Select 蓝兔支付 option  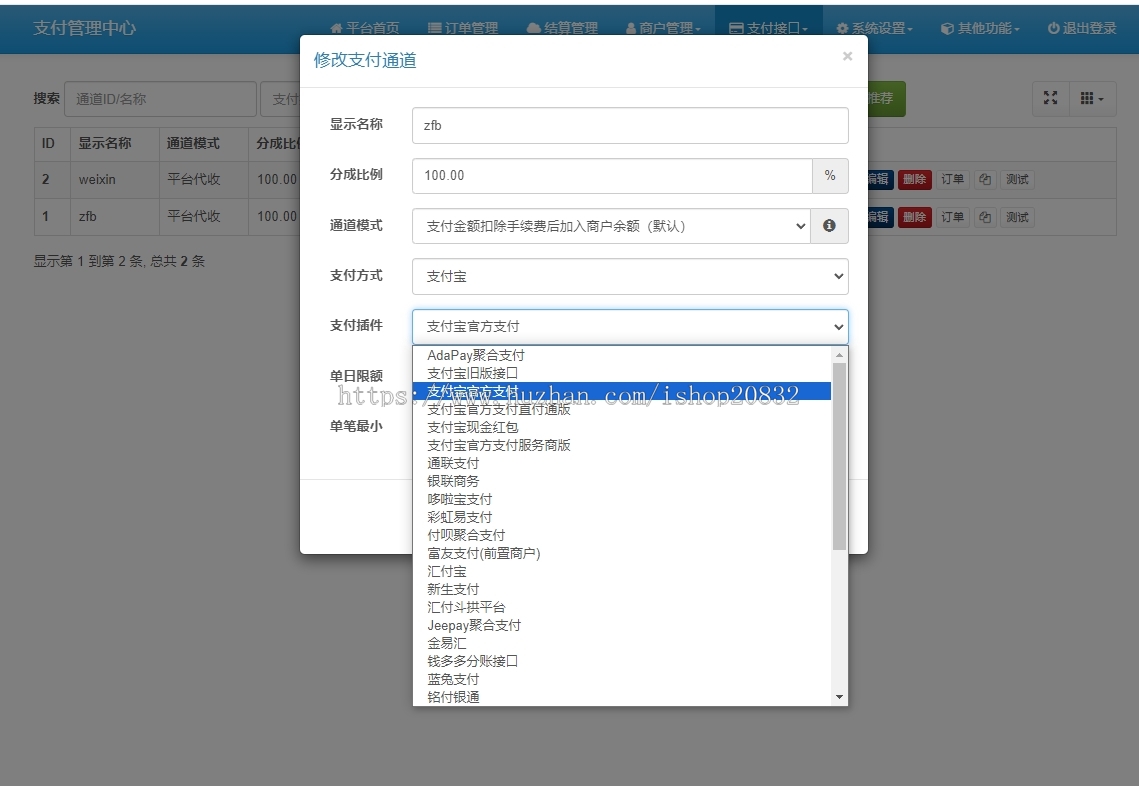point(622,679)
